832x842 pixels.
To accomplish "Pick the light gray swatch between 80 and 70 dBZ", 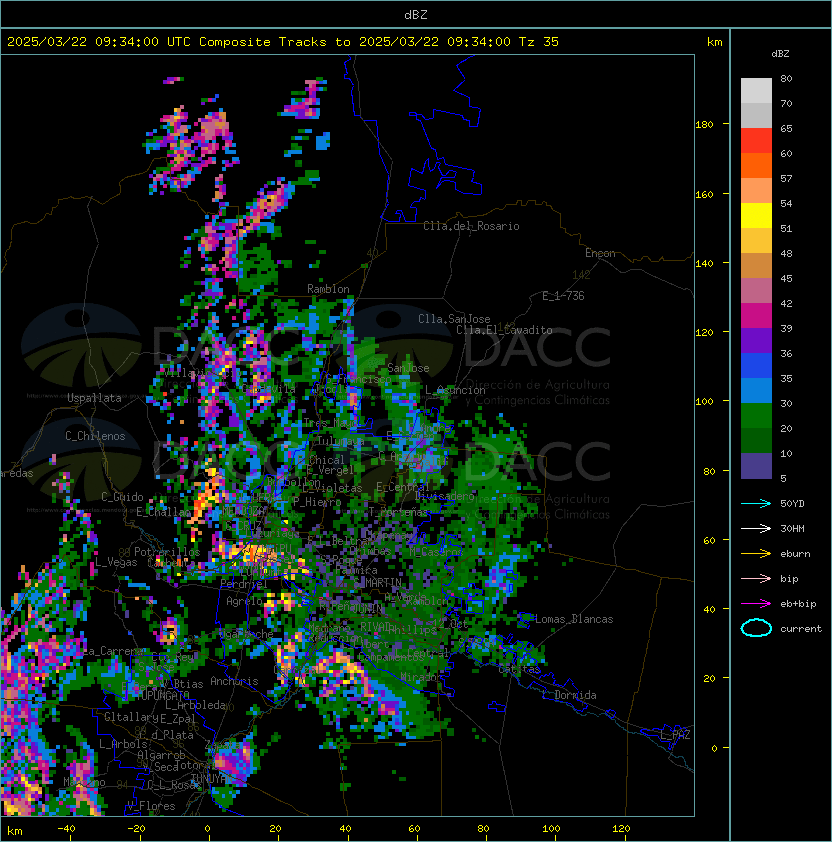I will [756, 91].
